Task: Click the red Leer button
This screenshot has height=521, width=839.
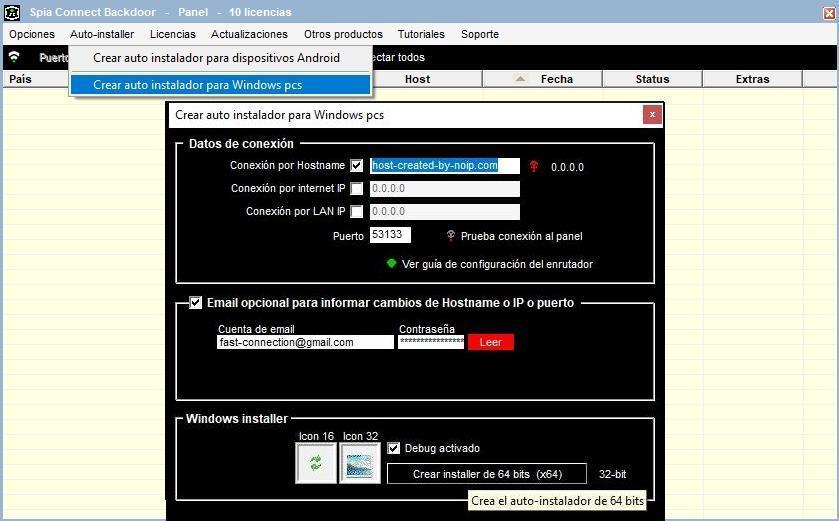Action: point(491,342)
